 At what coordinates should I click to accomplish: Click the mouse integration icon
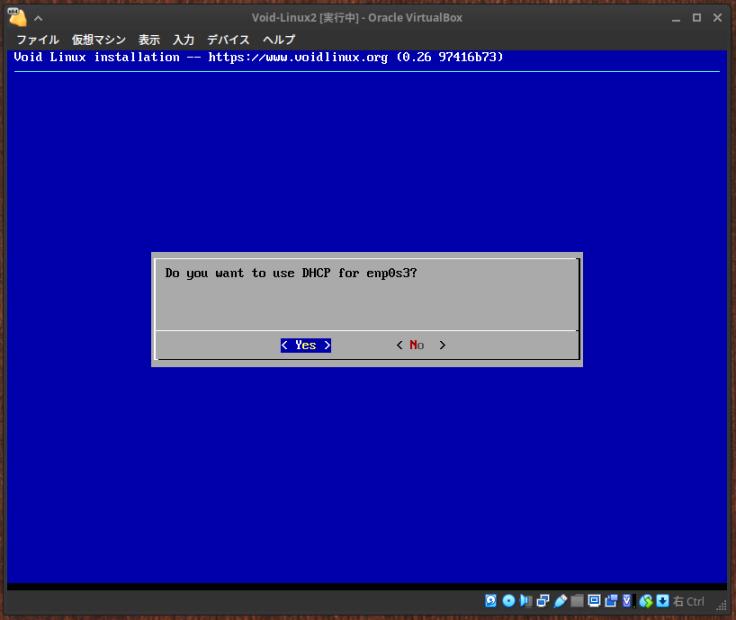tap(646, 601)
